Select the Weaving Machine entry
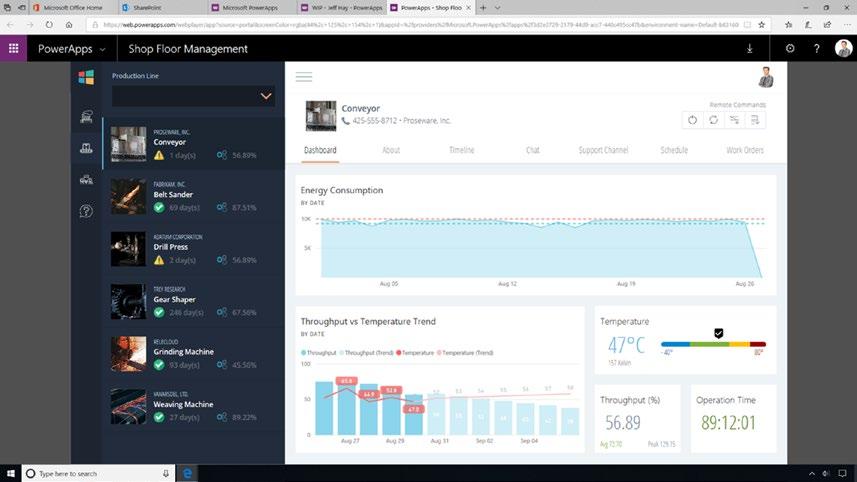 coord(193,406)
